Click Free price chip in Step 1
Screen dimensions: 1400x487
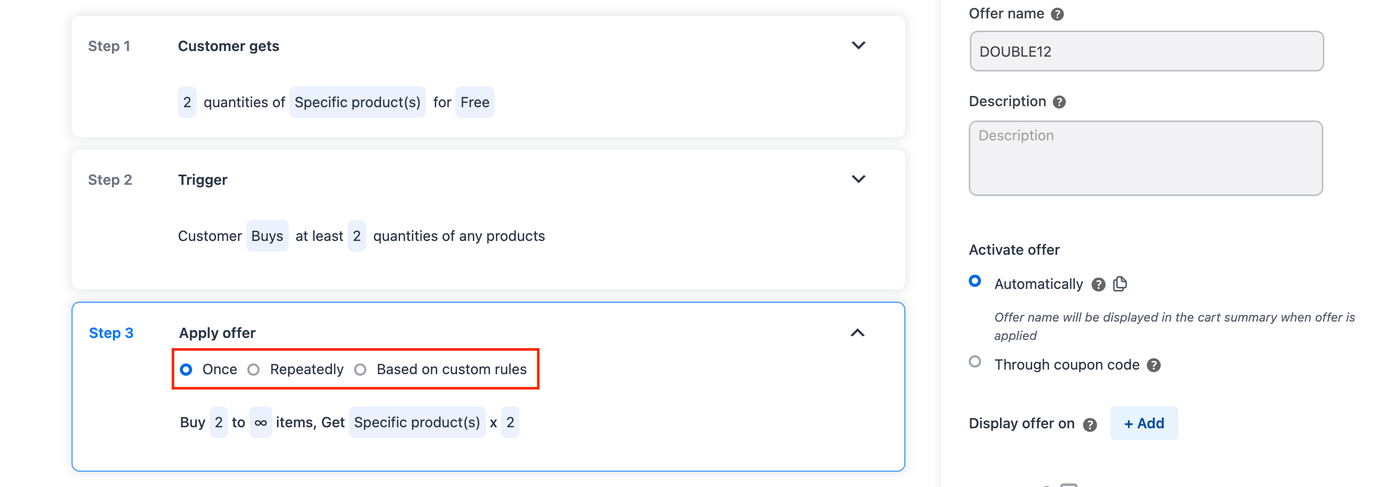coord(475,102)
